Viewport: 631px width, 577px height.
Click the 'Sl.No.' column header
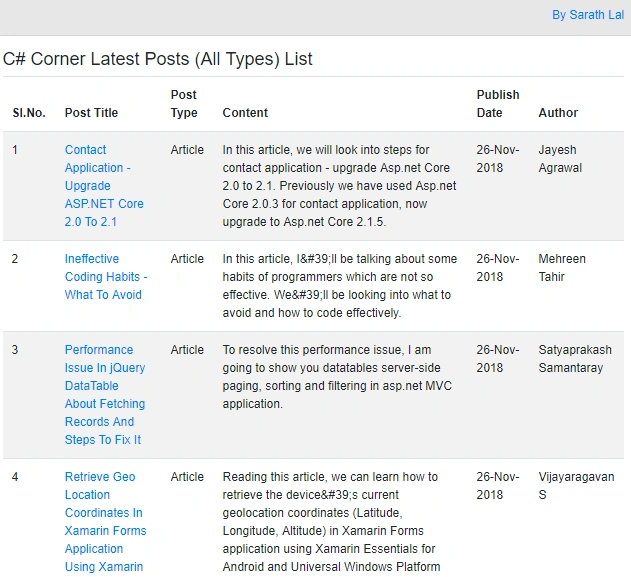coord(29,113)
